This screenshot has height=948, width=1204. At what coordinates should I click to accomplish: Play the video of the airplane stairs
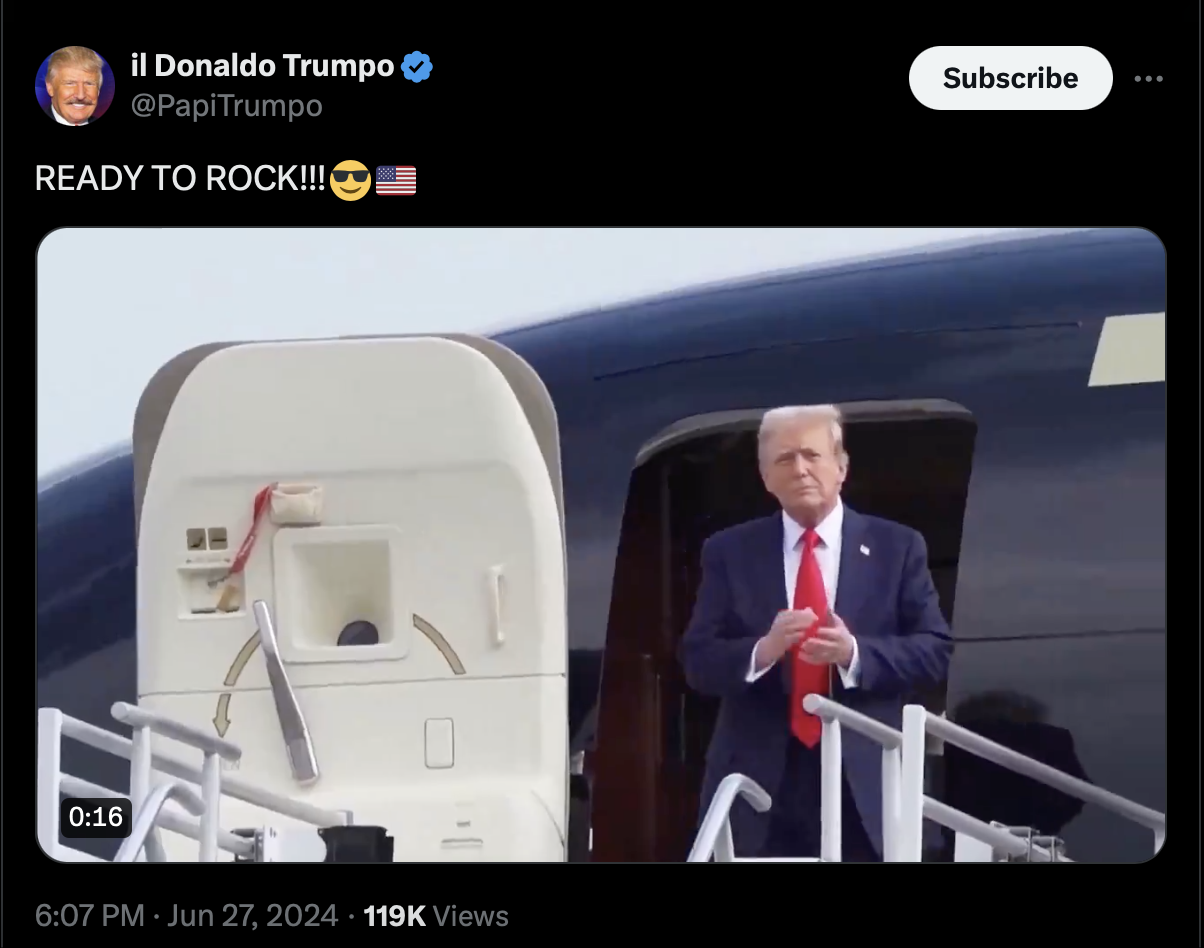[601, 545]
